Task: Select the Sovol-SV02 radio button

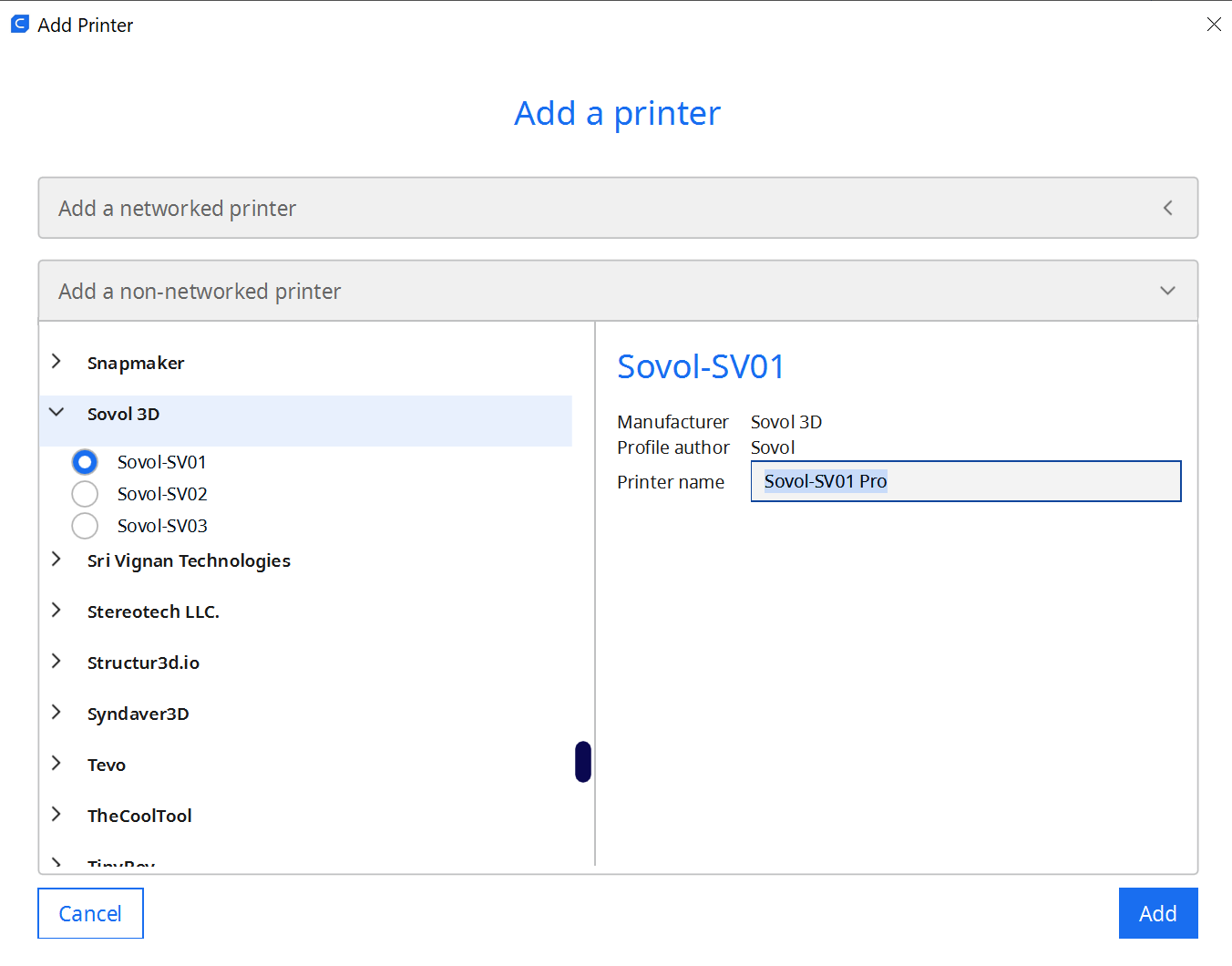Action: 85,494
